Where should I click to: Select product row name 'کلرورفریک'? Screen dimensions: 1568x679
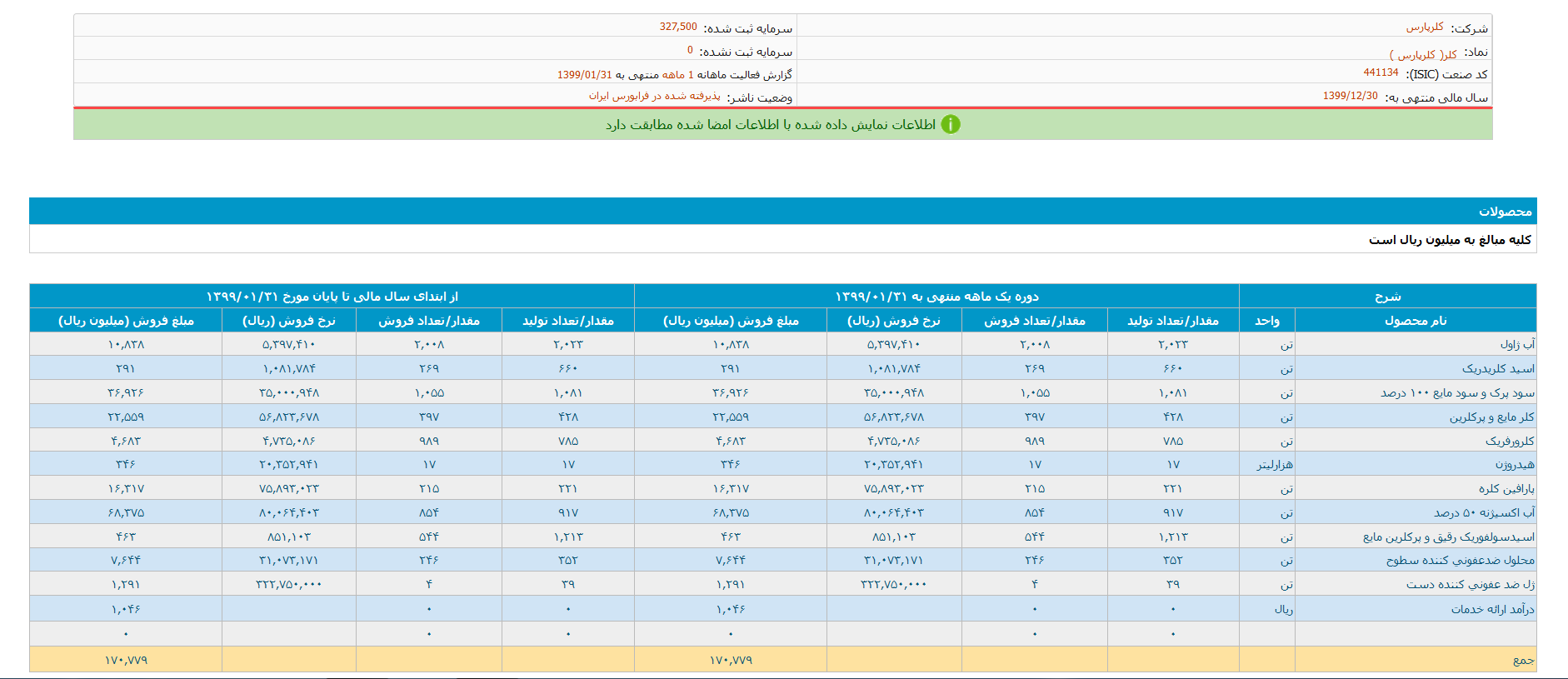[x=1510, y=441]
